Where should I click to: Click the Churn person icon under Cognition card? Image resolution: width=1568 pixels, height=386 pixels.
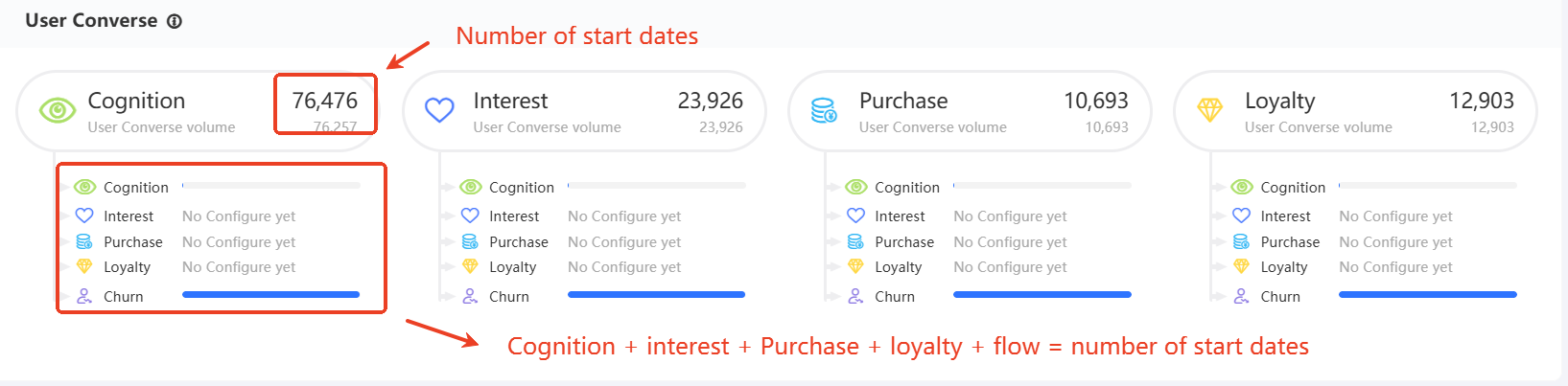[84, 296]
